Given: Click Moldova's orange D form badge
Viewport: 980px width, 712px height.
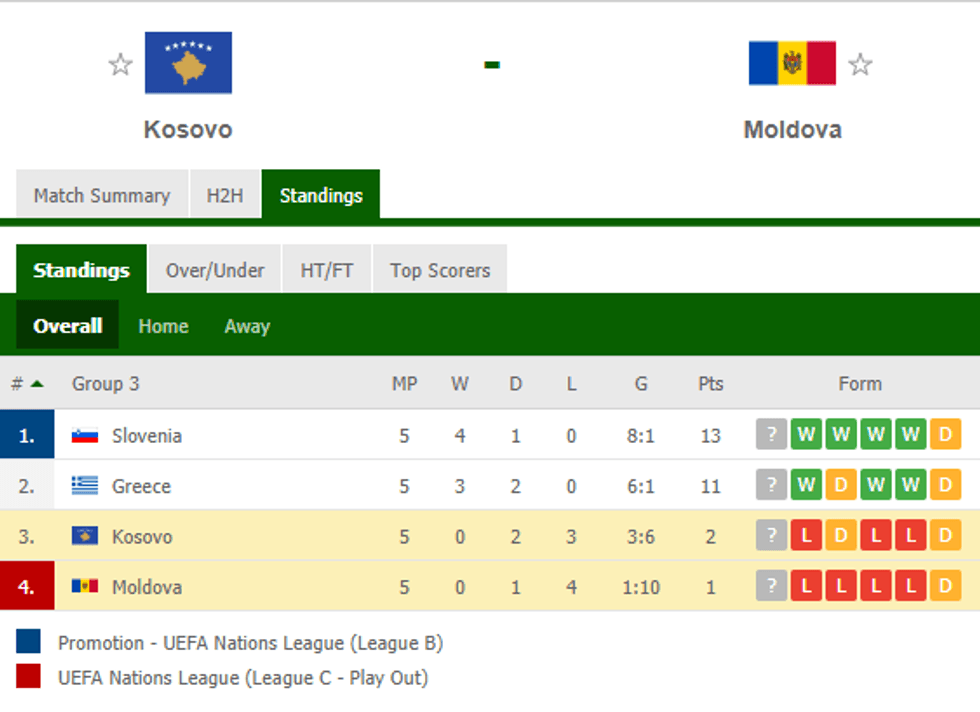Looking at the screenshot, I should click(x=945, y=587).
